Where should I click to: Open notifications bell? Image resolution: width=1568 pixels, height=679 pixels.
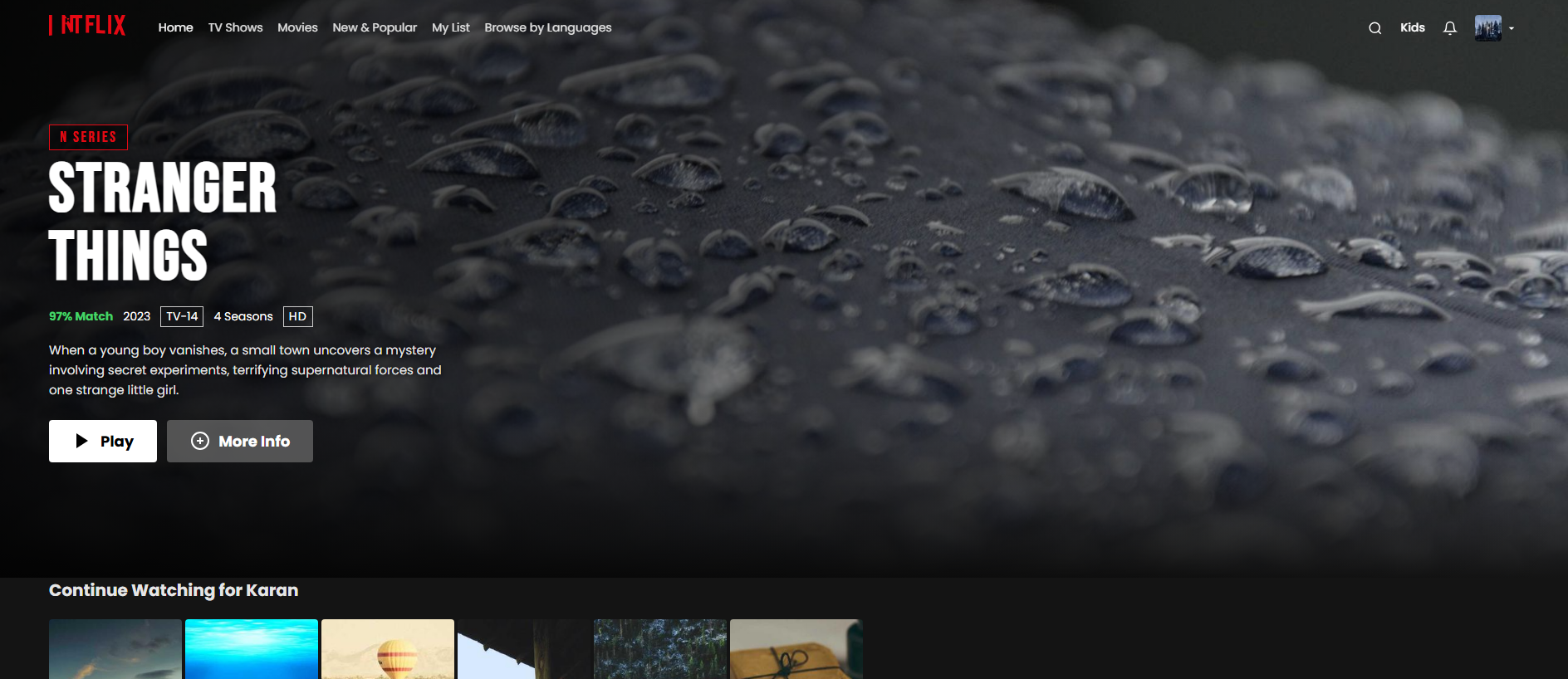(1450, 28)
